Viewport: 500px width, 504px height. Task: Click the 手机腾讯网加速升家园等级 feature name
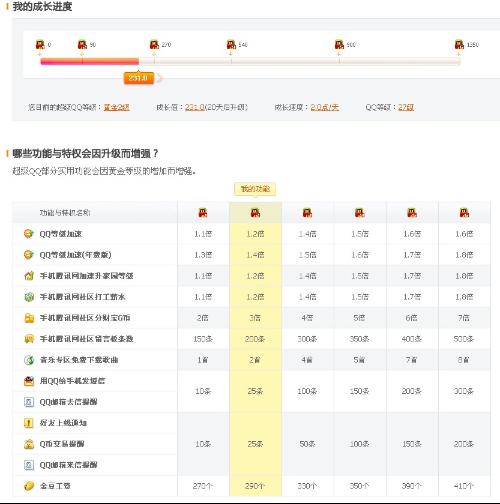tap(87, 276)
